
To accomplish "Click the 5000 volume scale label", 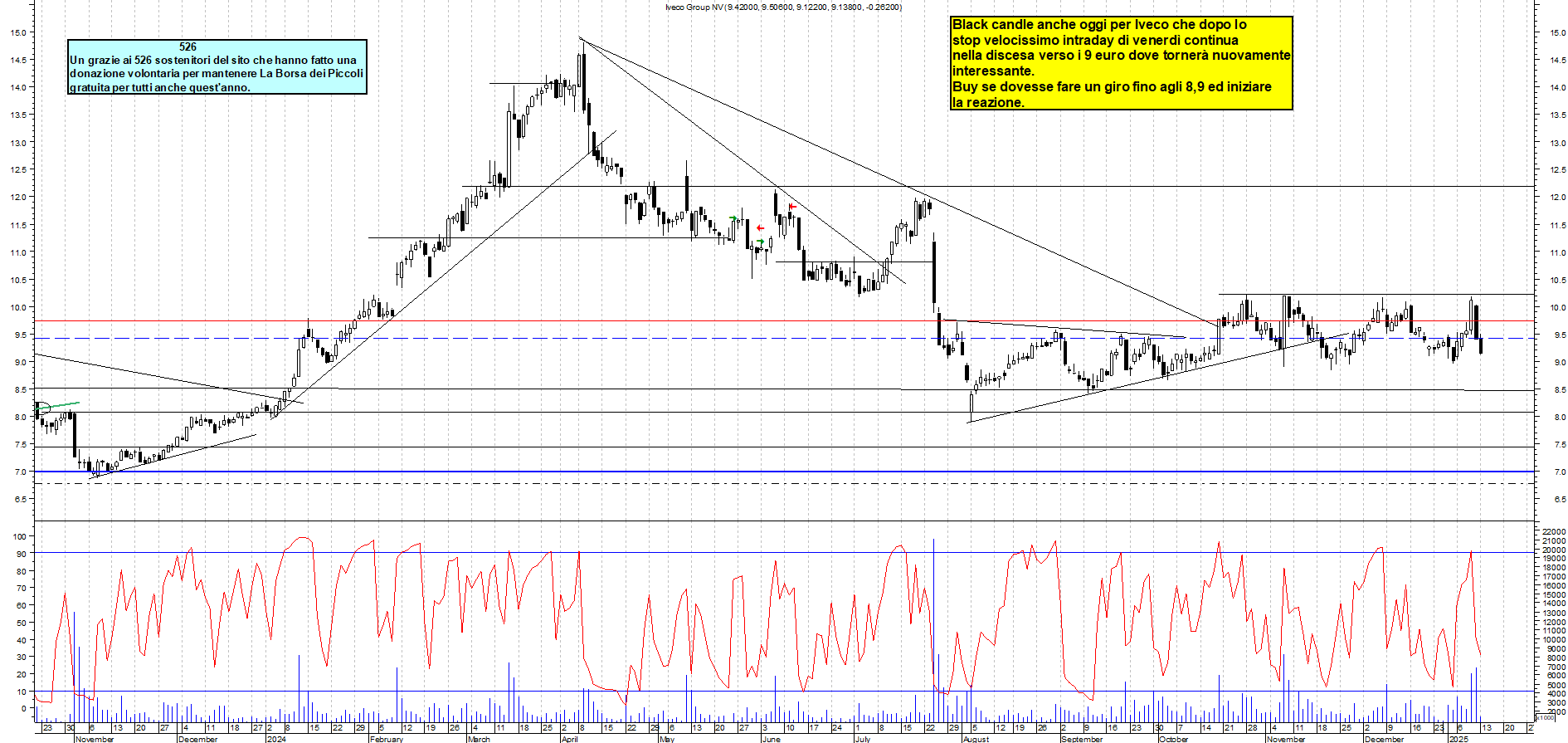I will tap(1556, 686).
